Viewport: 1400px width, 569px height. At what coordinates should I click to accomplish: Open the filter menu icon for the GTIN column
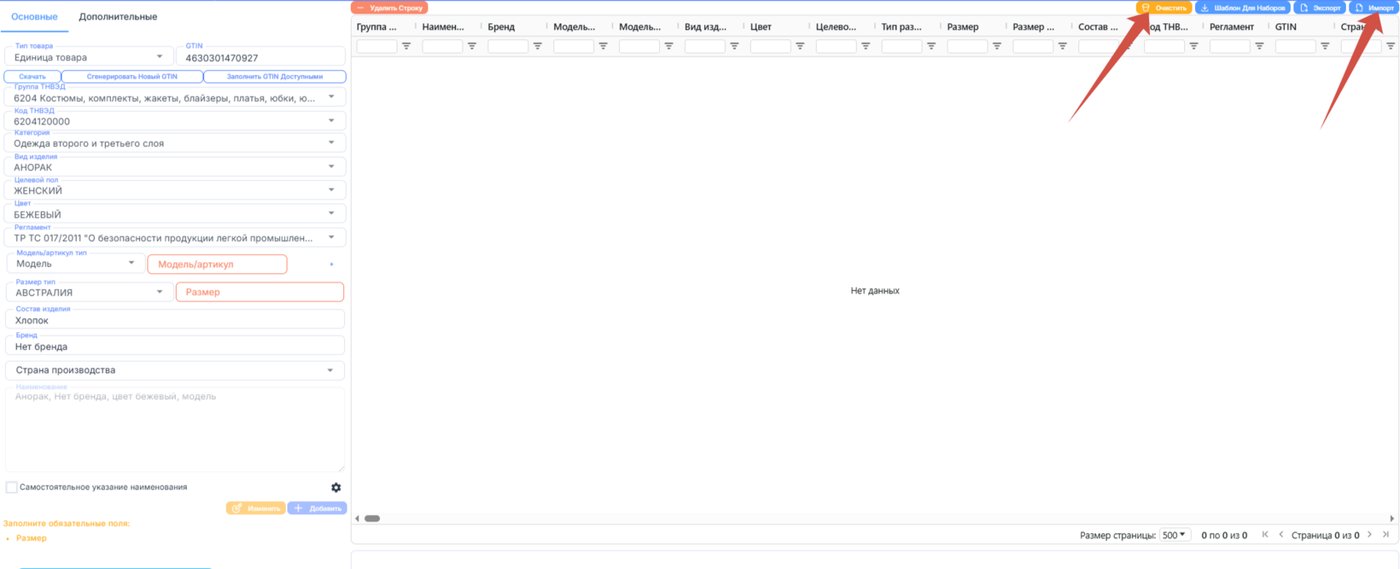point(1325,46)
